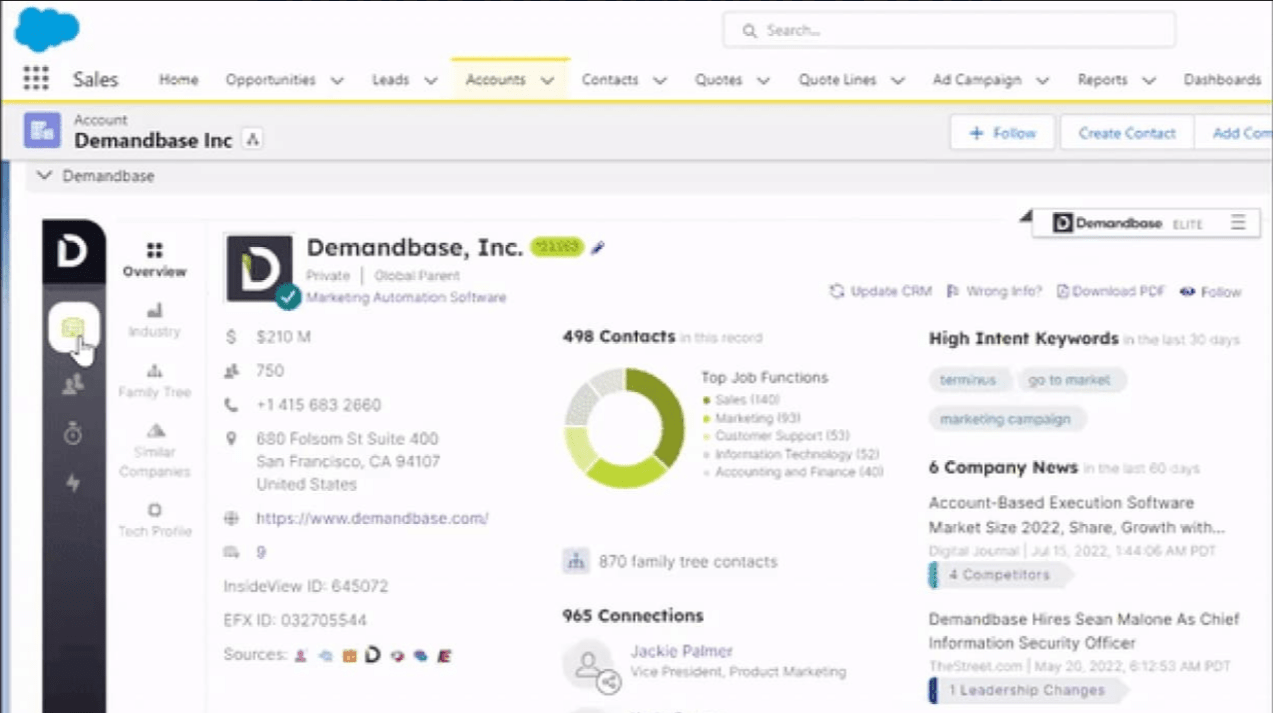Click the first source icon in Sources row
The width and height of the screenshot is (1273, 713).
pos(300,656)
